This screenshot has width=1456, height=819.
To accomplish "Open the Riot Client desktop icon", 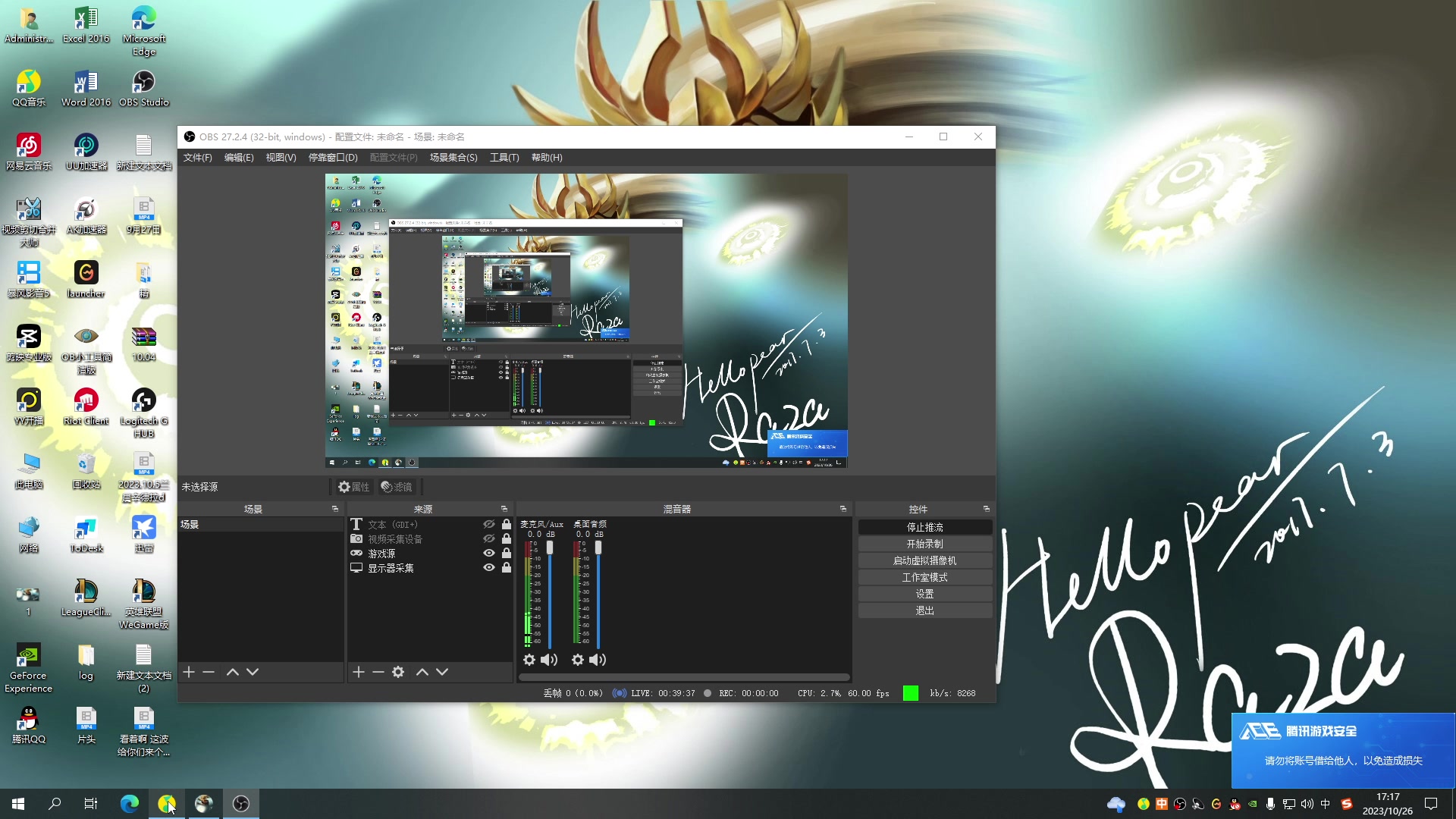I will 86,406.
